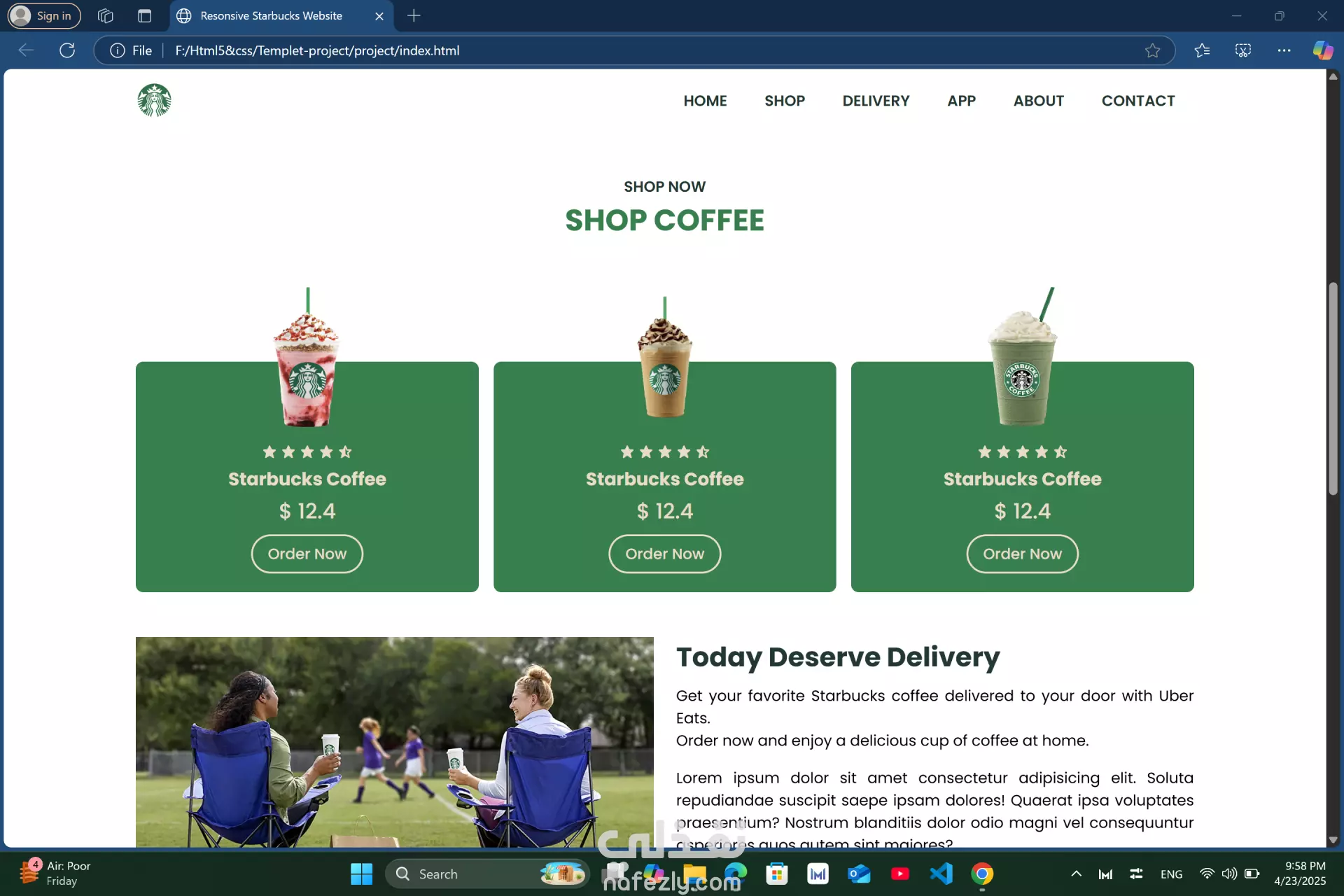Go to the DELIVERY menu item
Viewport: 1344px width, 896px height.
876,101
